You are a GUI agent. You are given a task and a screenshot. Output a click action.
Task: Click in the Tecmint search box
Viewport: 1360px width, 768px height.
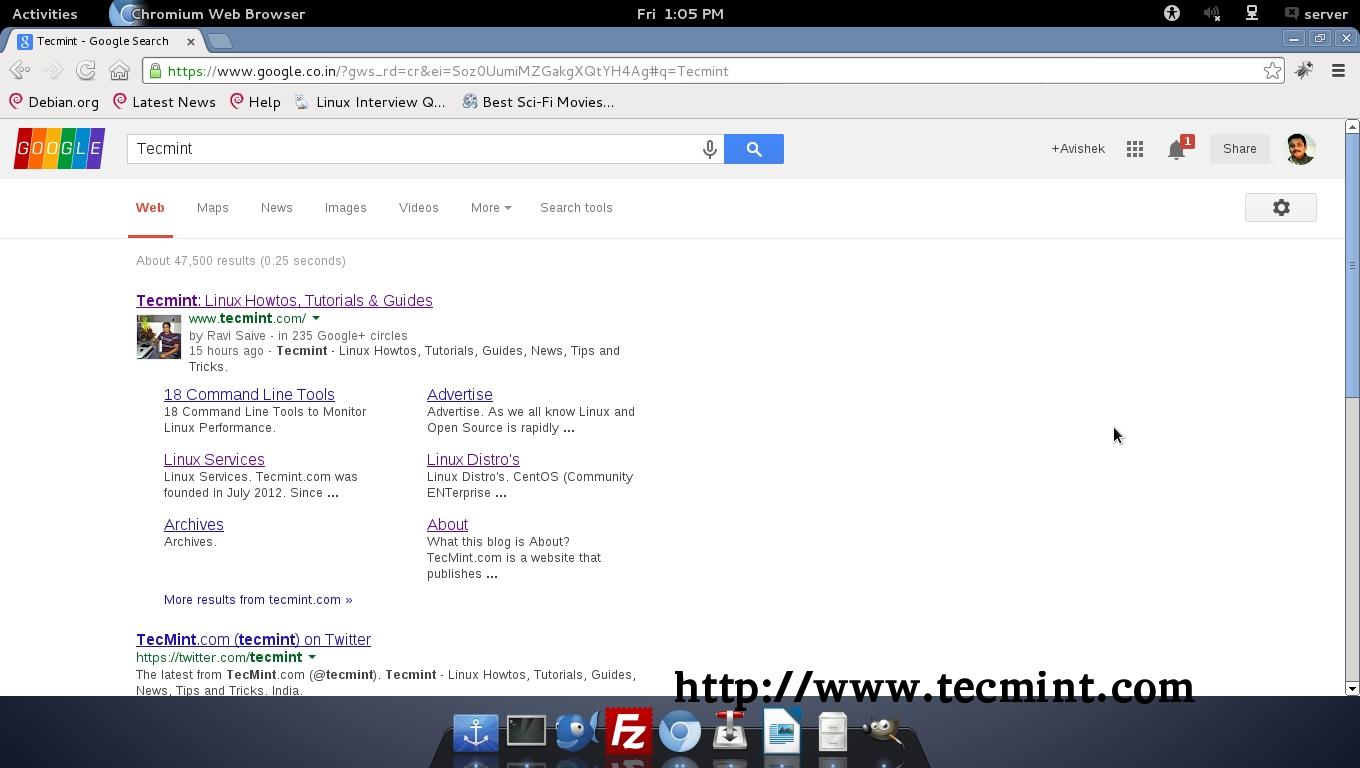click(410, 149)
